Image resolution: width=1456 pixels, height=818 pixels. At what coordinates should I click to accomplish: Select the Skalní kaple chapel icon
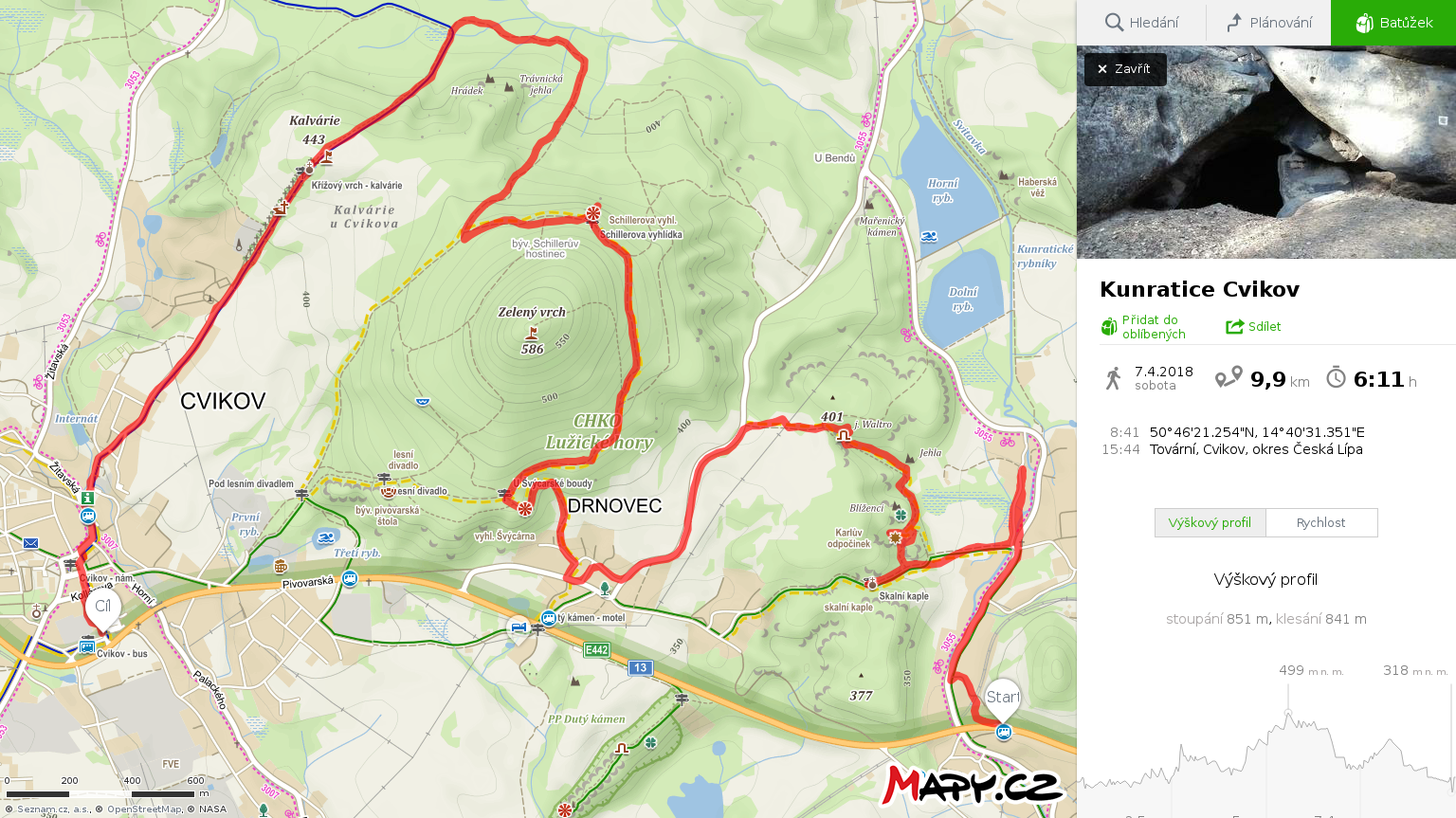[872, 584]
